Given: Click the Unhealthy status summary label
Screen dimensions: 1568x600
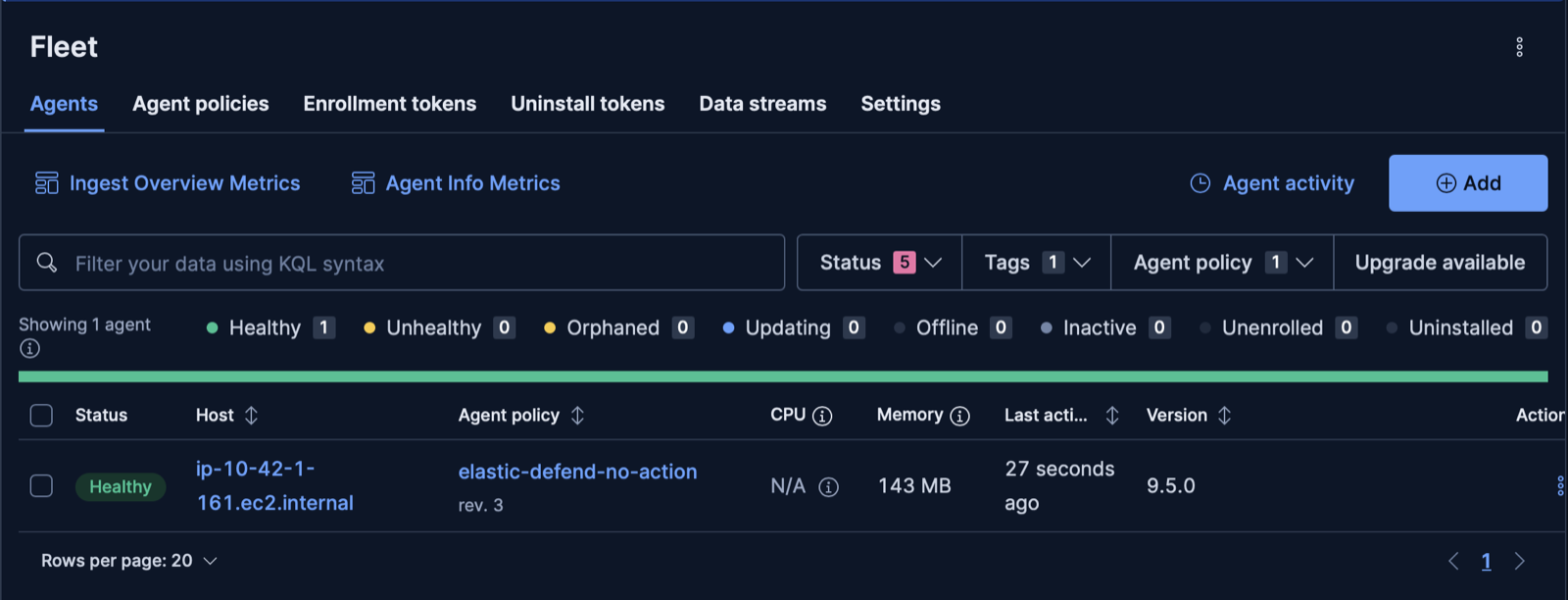Looking at the screenshot, I should [x=434, y=327].
